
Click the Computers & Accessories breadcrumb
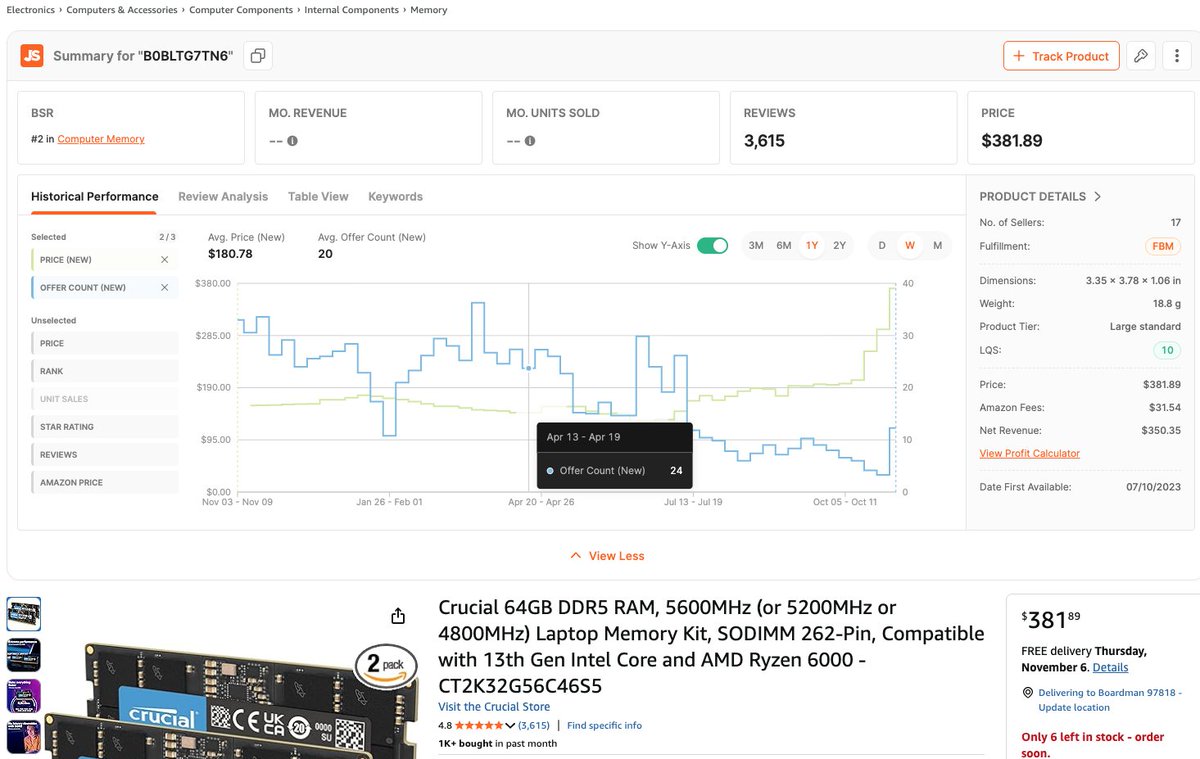click(x=122, y=10)
